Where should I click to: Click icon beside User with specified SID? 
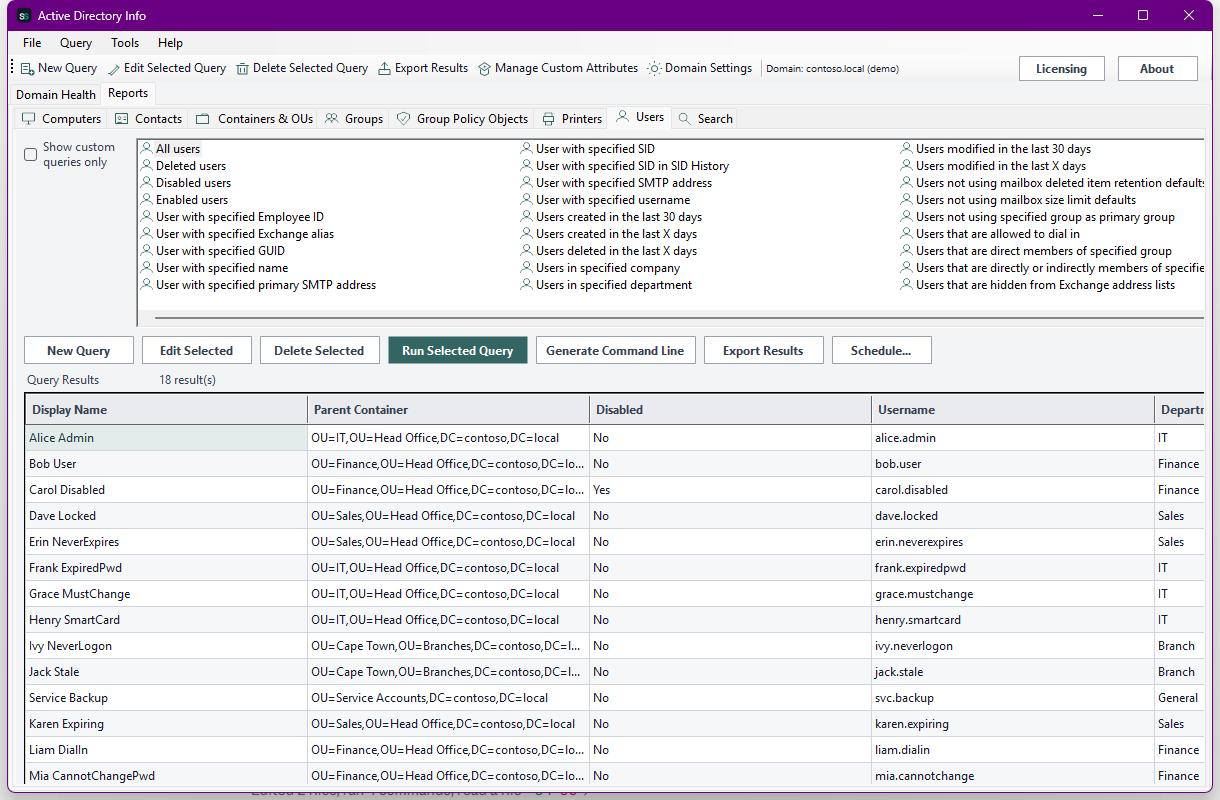(x=527, y=149)
